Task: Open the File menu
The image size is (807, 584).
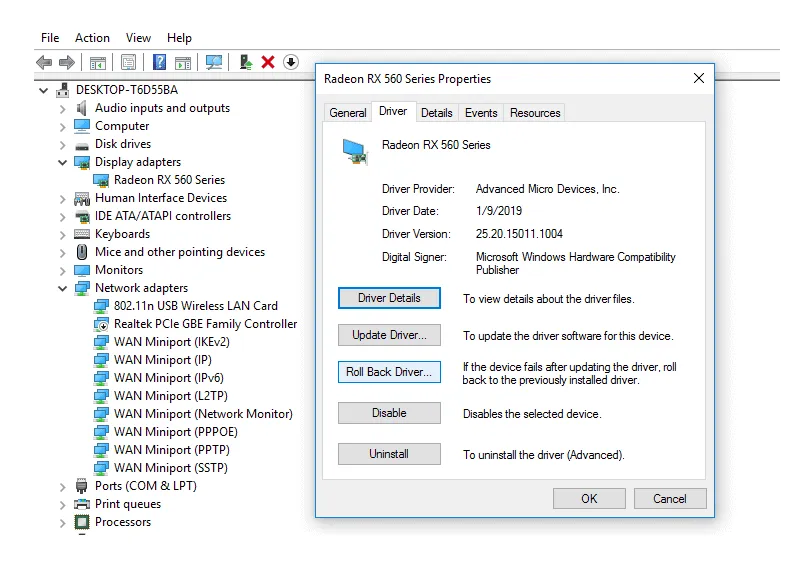Action: [50, 38]
